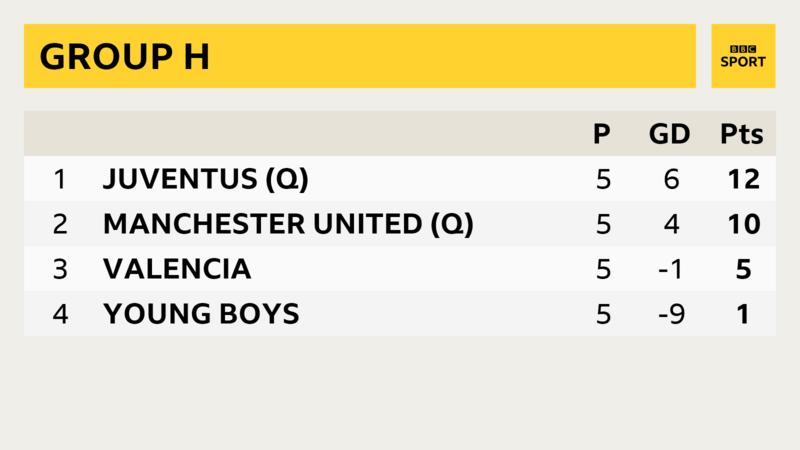The image size is (800, 450).
Task: Click Juventus points value 12
Action: [744, 179]
